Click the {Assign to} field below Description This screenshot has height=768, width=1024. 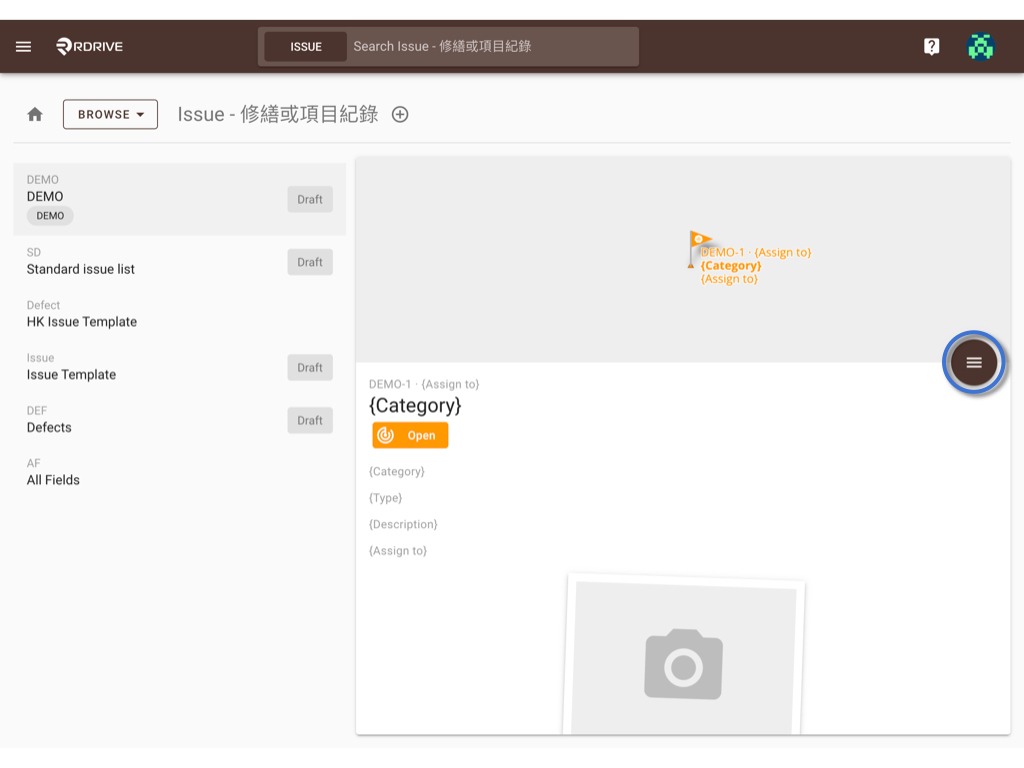click(398, 551)
